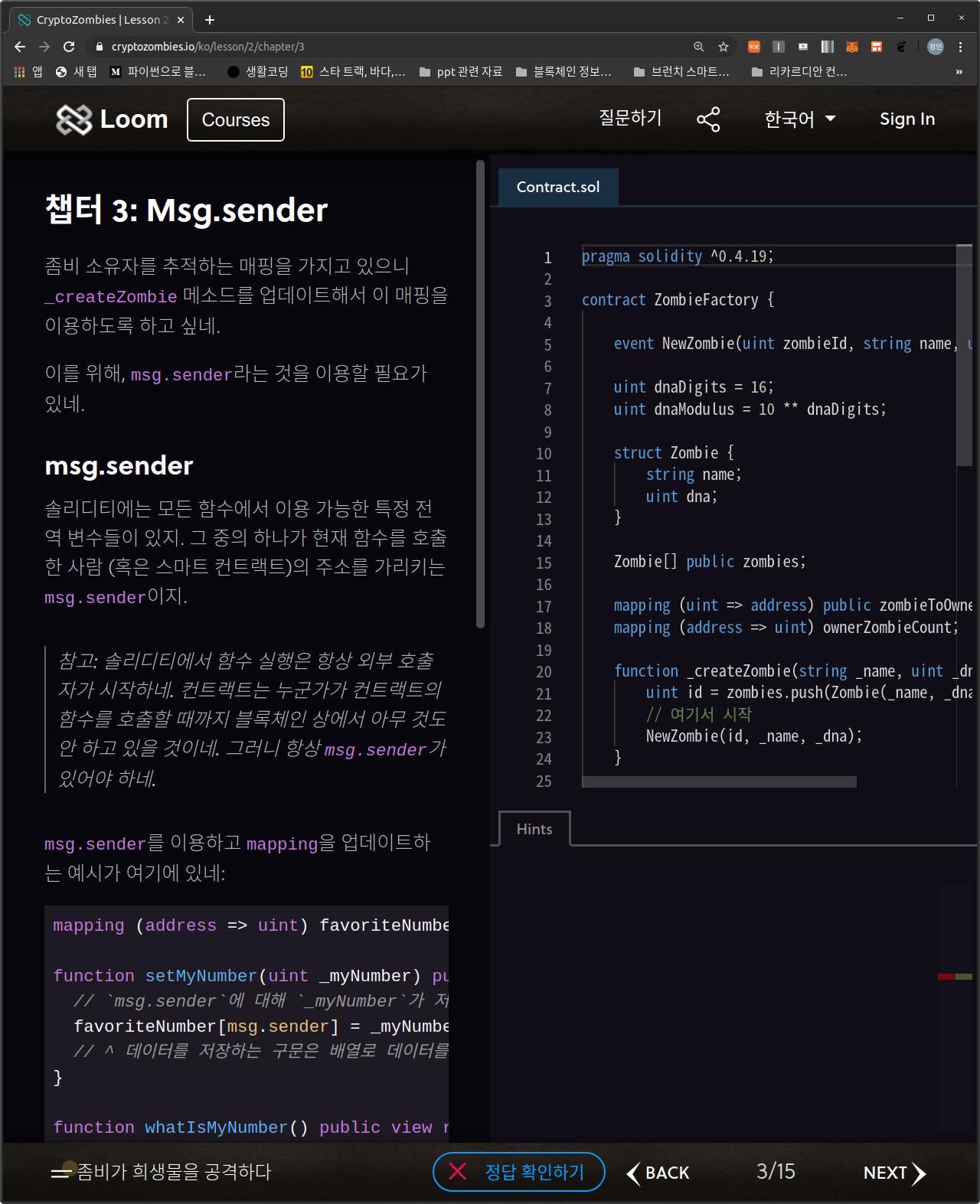Click the 질문하기 link
The width and height of the screenshot is (980, 1204).
point(630,118)
